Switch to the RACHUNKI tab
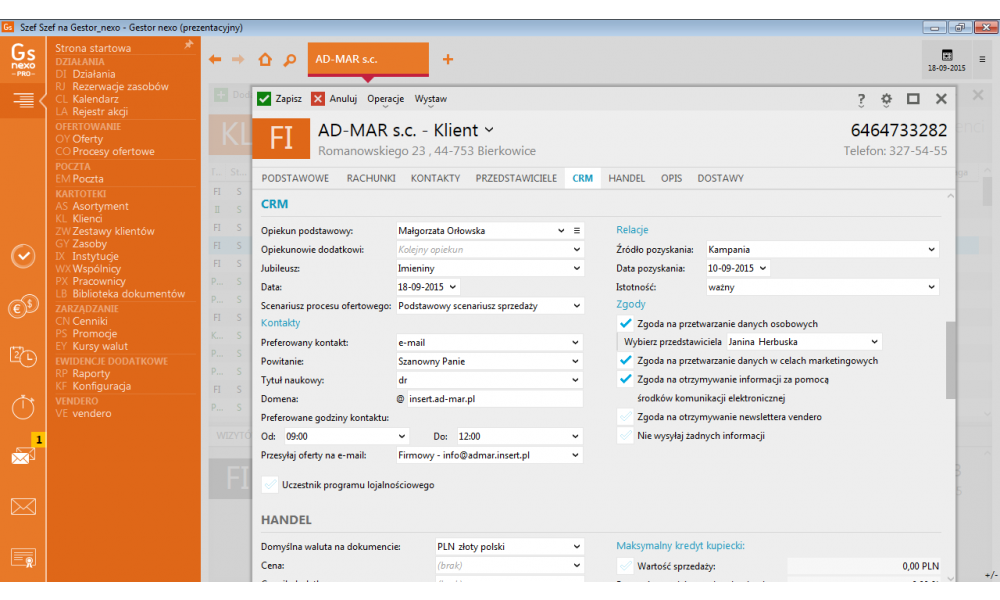1000x600 pixels. click(371, 179)
